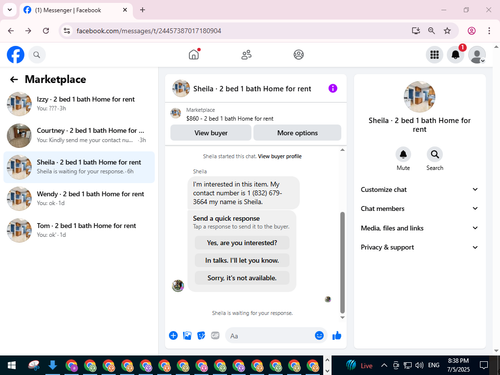The width and height of the screenshot is (500, 375).
Task: Open the Friends icon in top navigation
Action: point(246,54)
